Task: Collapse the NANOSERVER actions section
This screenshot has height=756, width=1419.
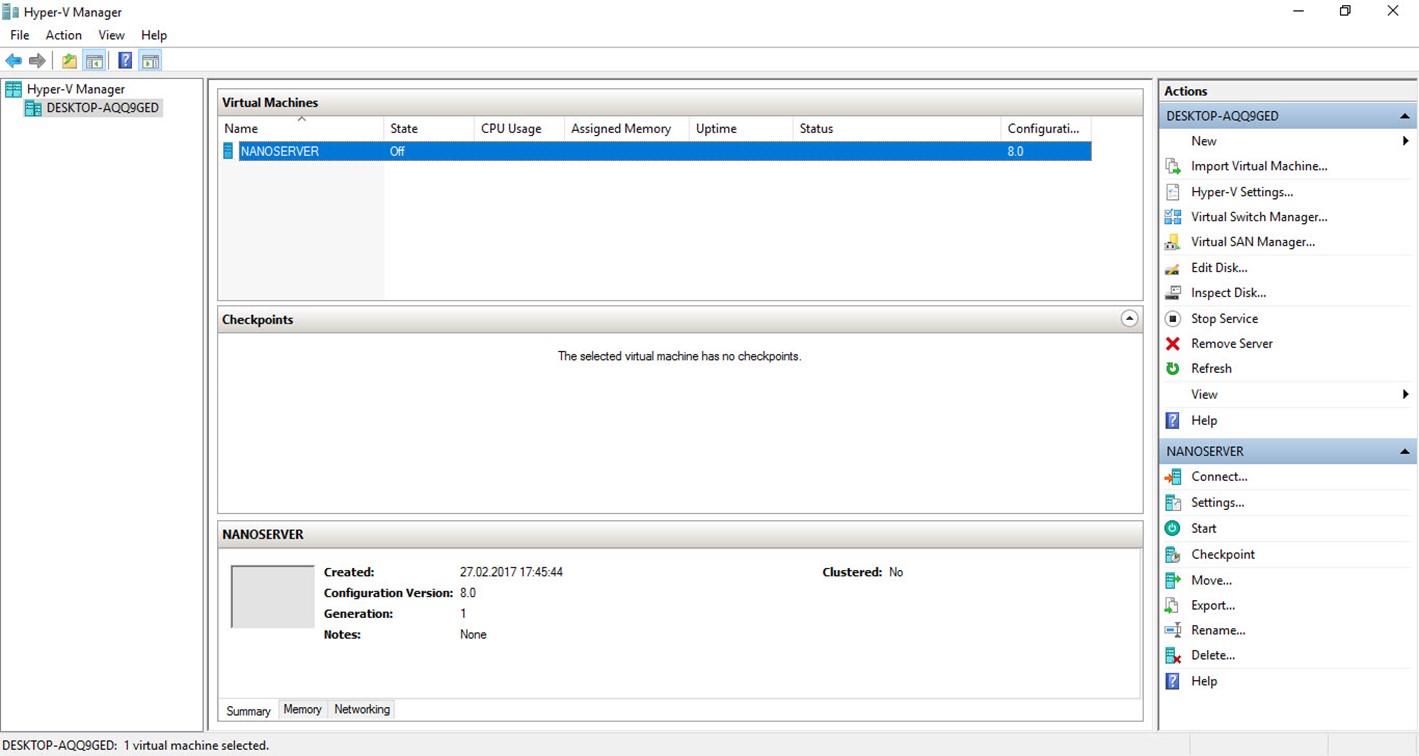Action: [1404, 452]
